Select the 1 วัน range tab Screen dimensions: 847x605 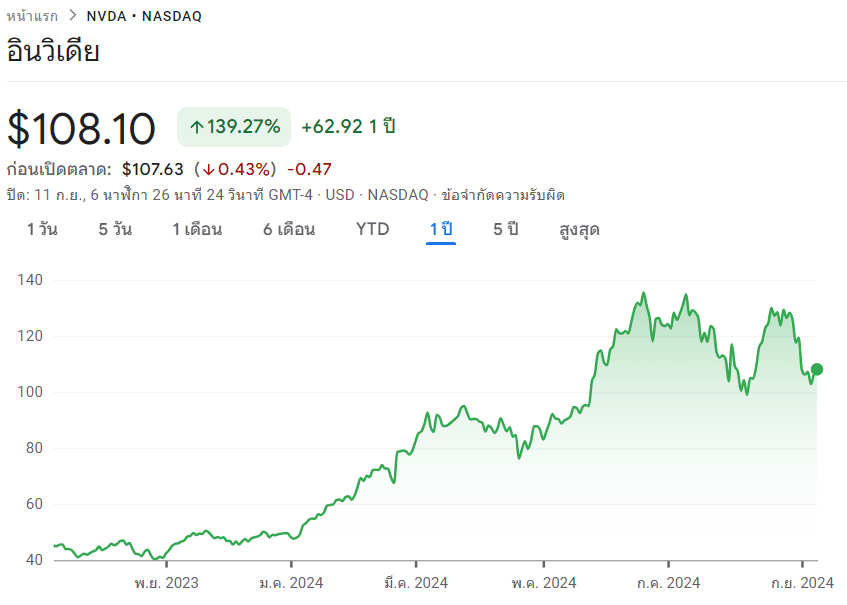point(42,229)
